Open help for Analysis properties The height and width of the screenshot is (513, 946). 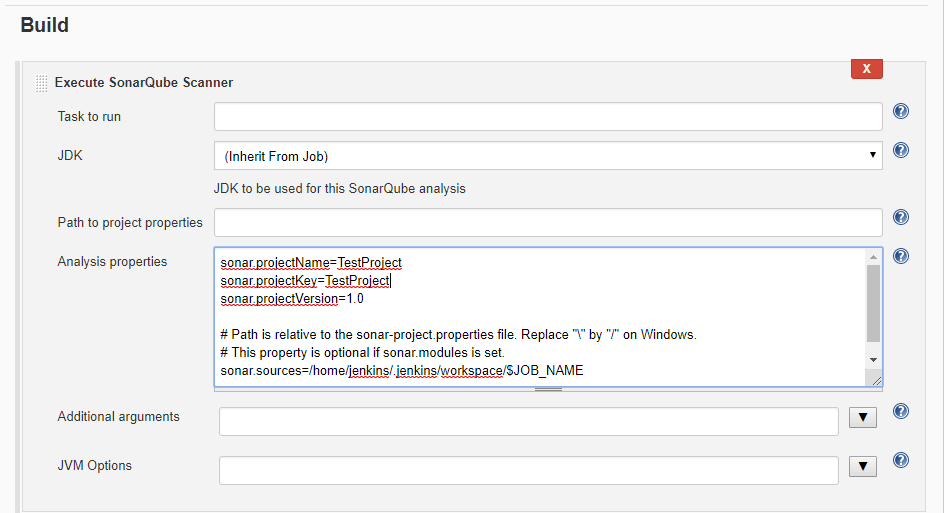[x=901, y=256]
